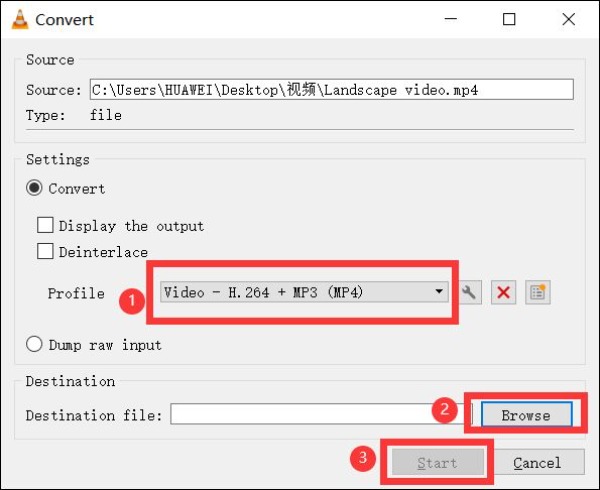Close the Convert window
This screenshot has height=490, width=600.
click(569, 19)
